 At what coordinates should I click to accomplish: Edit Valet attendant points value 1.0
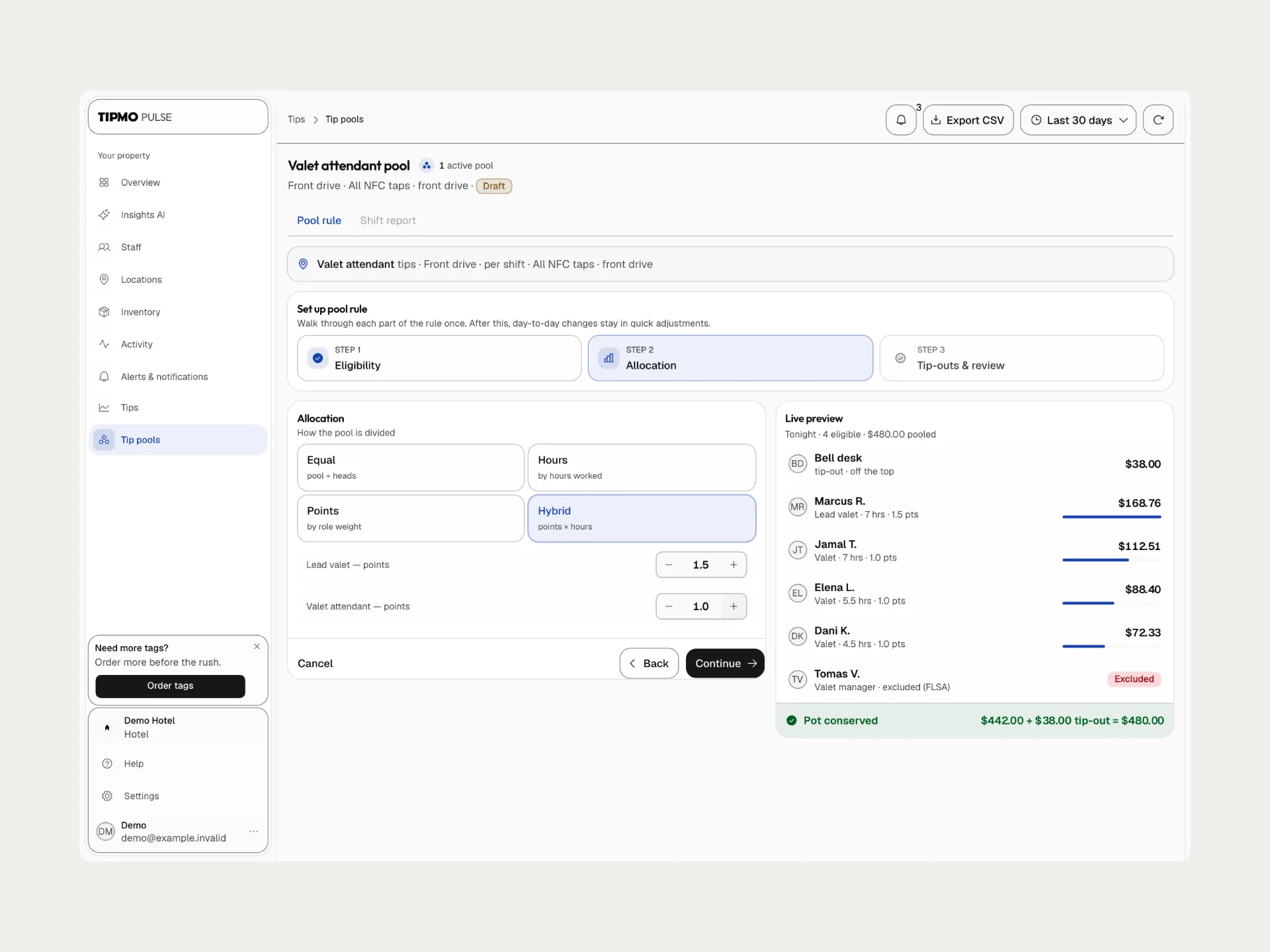pyautogui.click(x=700, y=607)
